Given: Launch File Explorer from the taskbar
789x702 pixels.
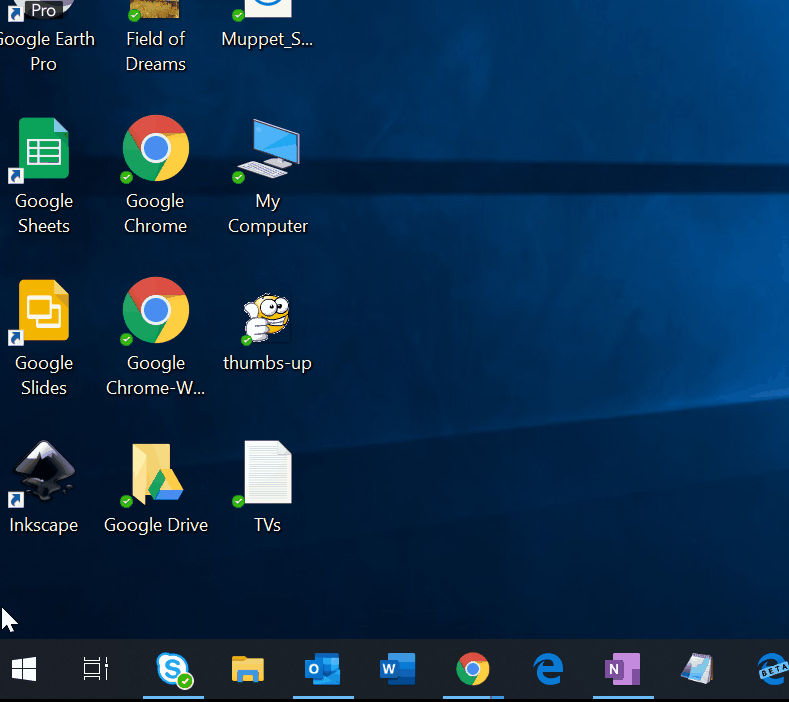Looking at the screenshot, I should pos(248,669).
